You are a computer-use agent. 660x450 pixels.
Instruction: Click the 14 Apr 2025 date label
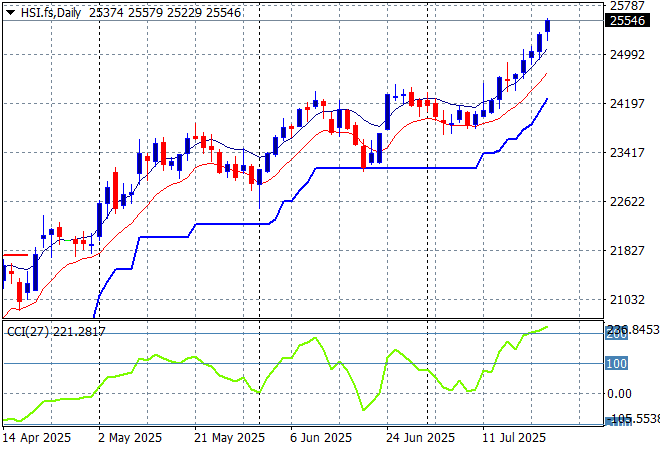[x=36, y=438]
